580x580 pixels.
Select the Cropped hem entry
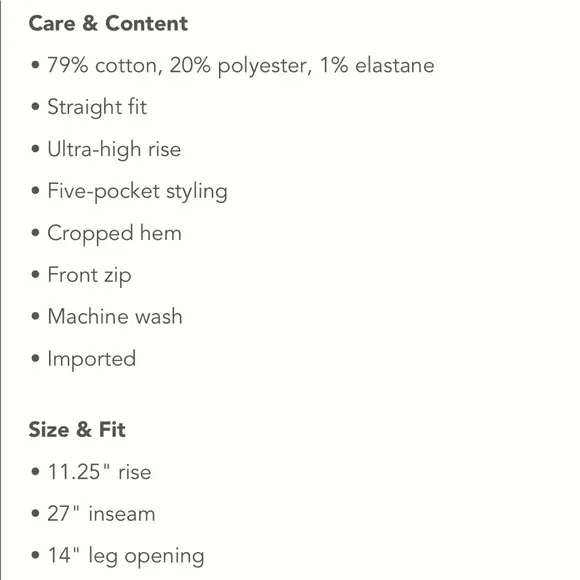pyautogui.click(x=115, y=234)
